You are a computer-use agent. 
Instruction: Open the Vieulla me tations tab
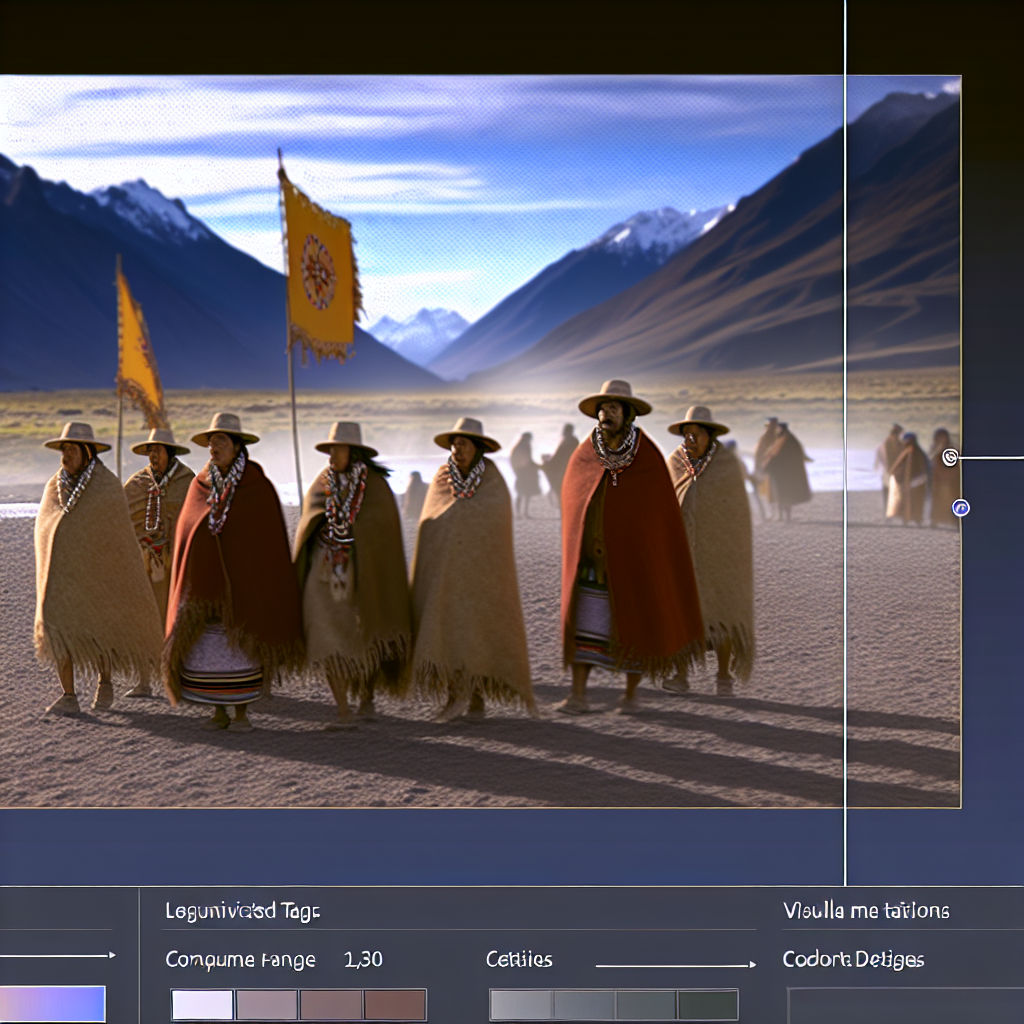(x=866, y=911)
